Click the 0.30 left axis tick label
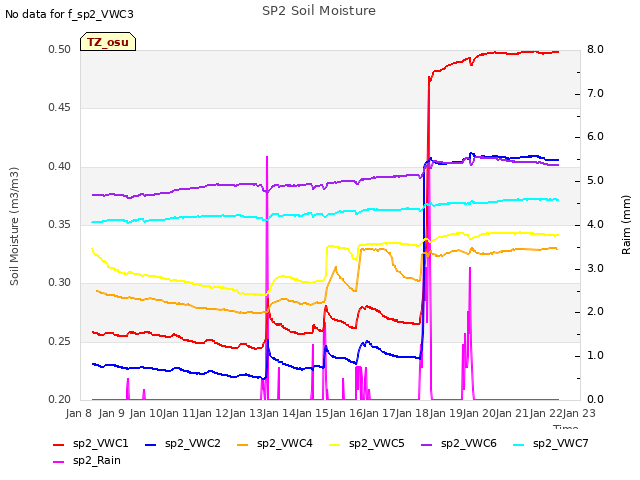 pos(60,282)
